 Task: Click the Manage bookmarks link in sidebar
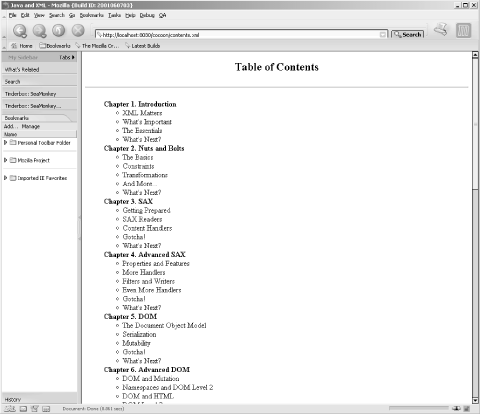click(31, 126)
